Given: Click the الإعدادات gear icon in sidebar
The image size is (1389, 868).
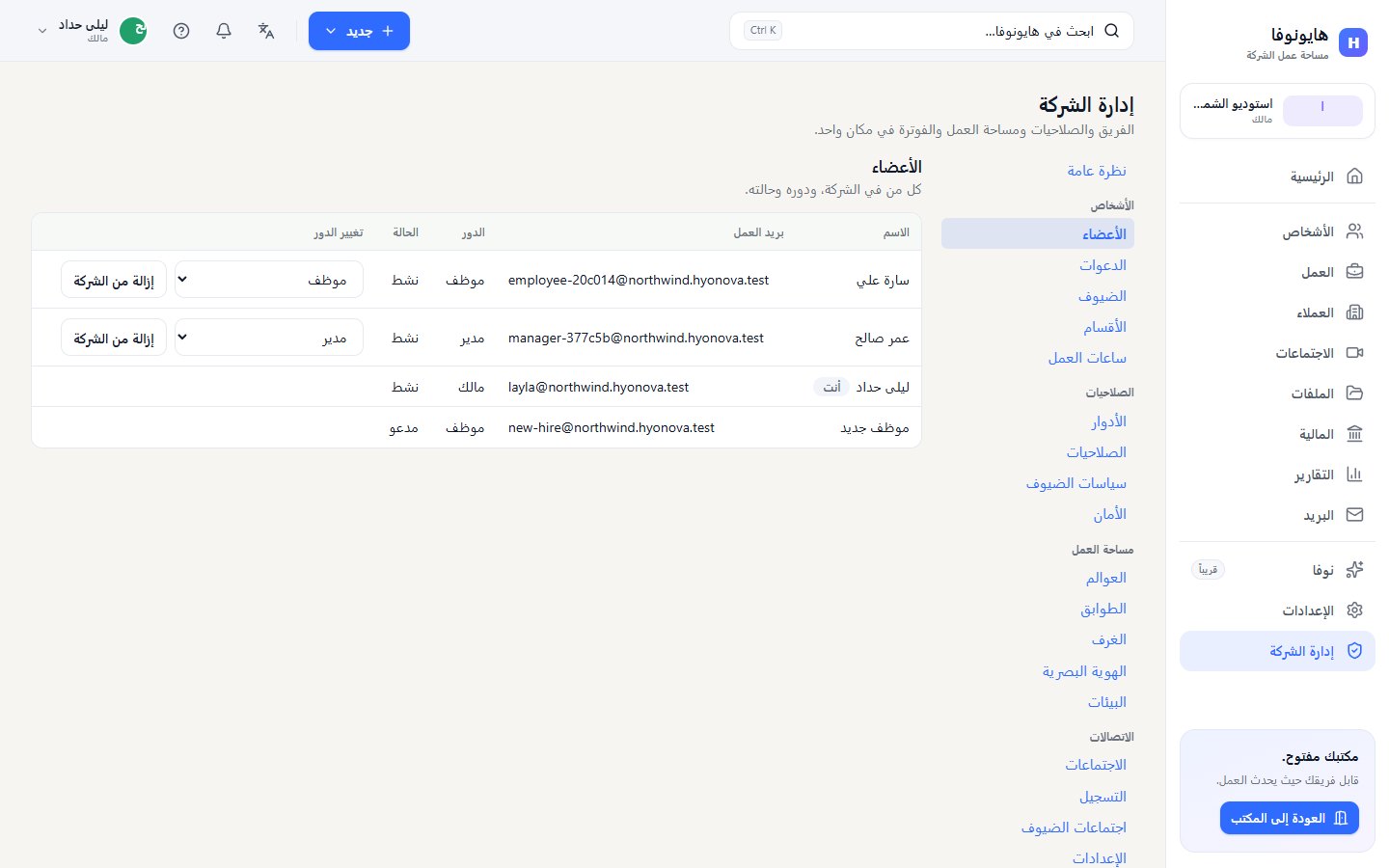Looking at the screenshot, I should pos(1354,610).
